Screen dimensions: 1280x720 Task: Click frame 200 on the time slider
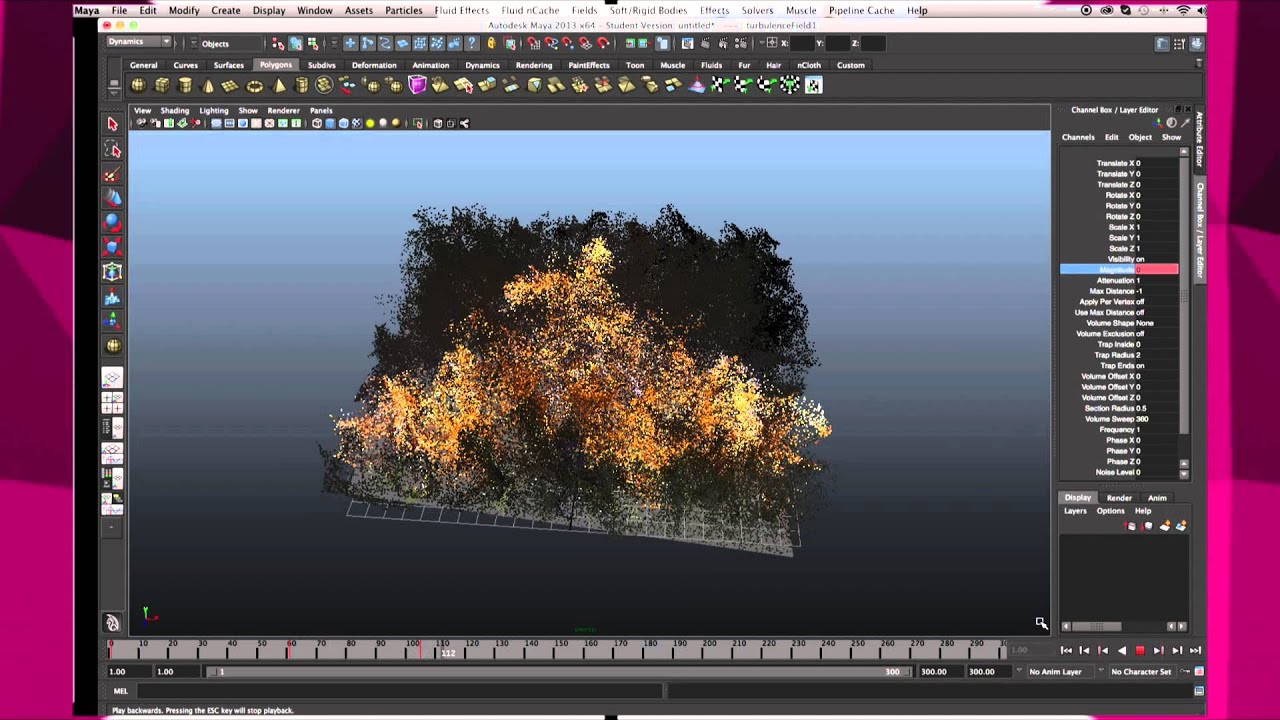709,650
